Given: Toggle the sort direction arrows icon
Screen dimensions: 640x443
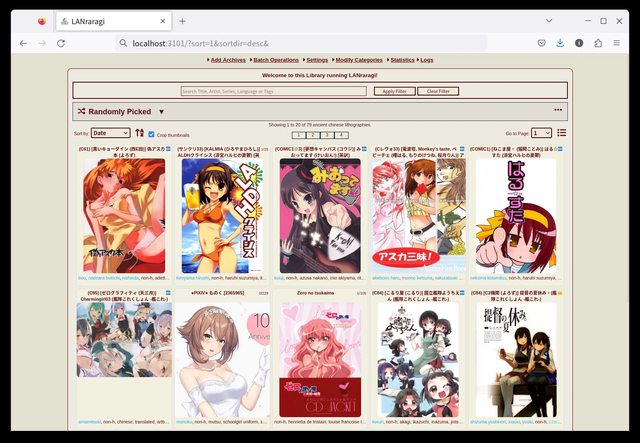Looking at the screenshot, I should click(139, 133).
